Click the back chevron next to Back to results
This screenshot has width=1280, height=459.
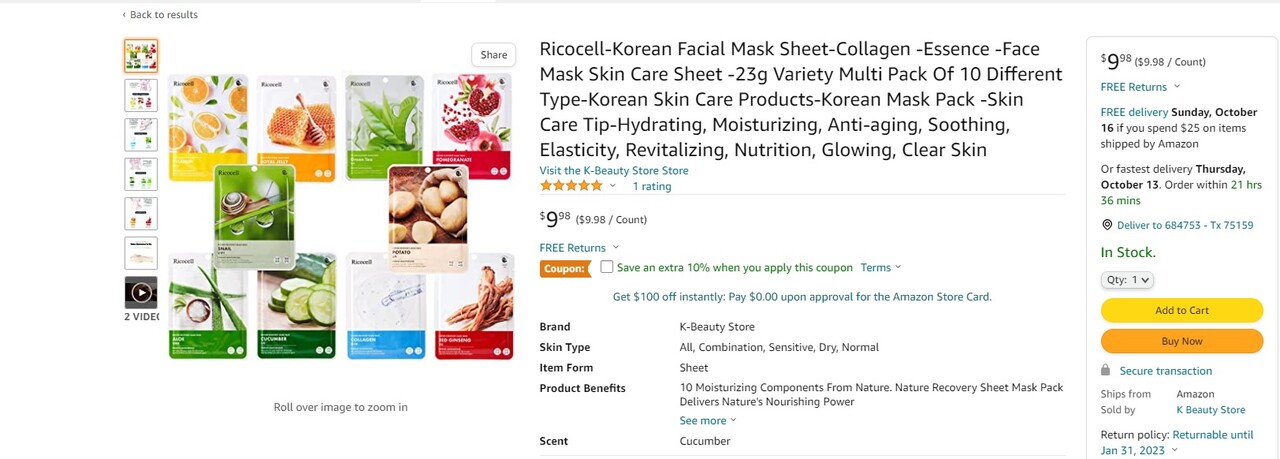124,15
